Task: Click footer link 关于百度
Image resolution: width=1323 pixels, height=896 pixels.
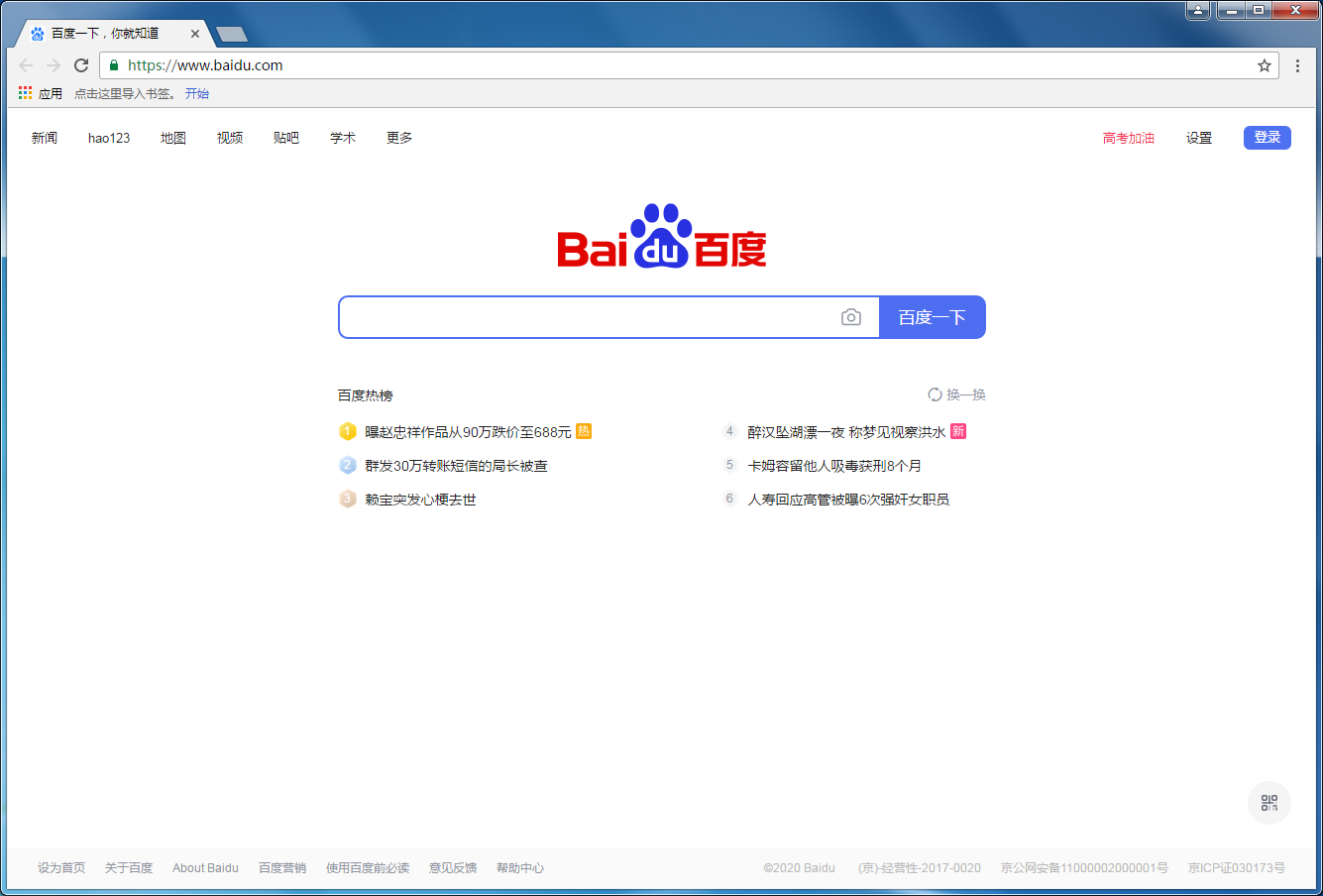Action: click(x=129, y=868)
